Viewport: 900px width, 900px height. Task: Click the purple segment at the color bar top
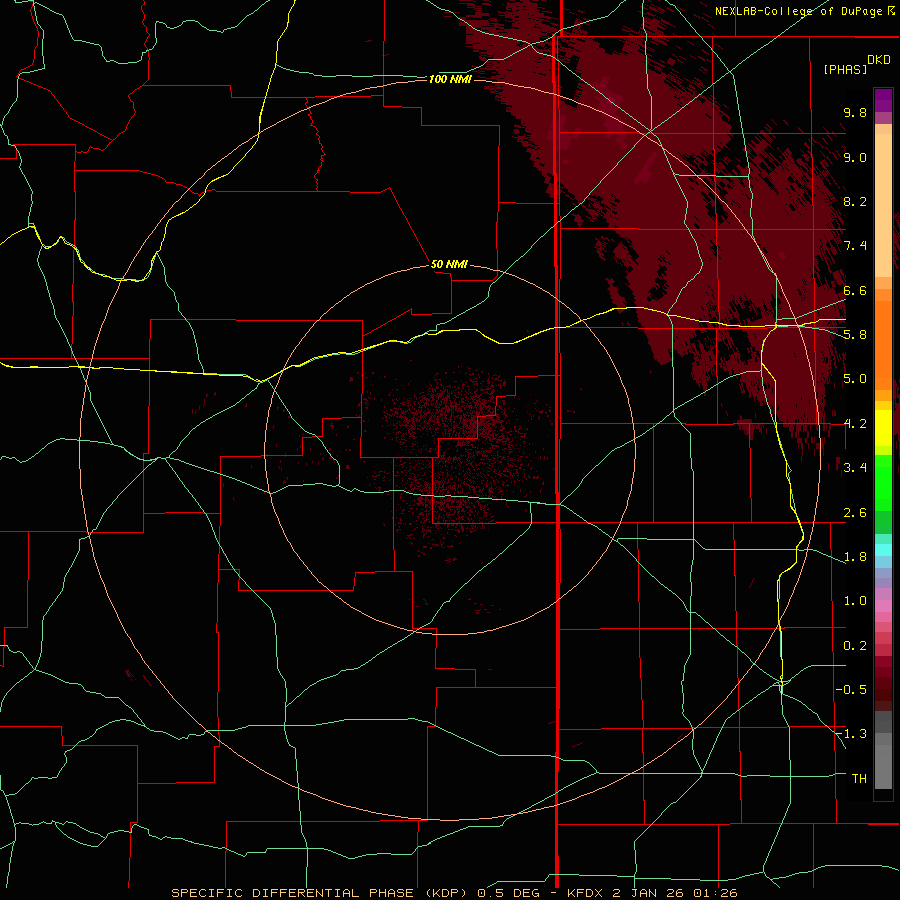point(883,100)
